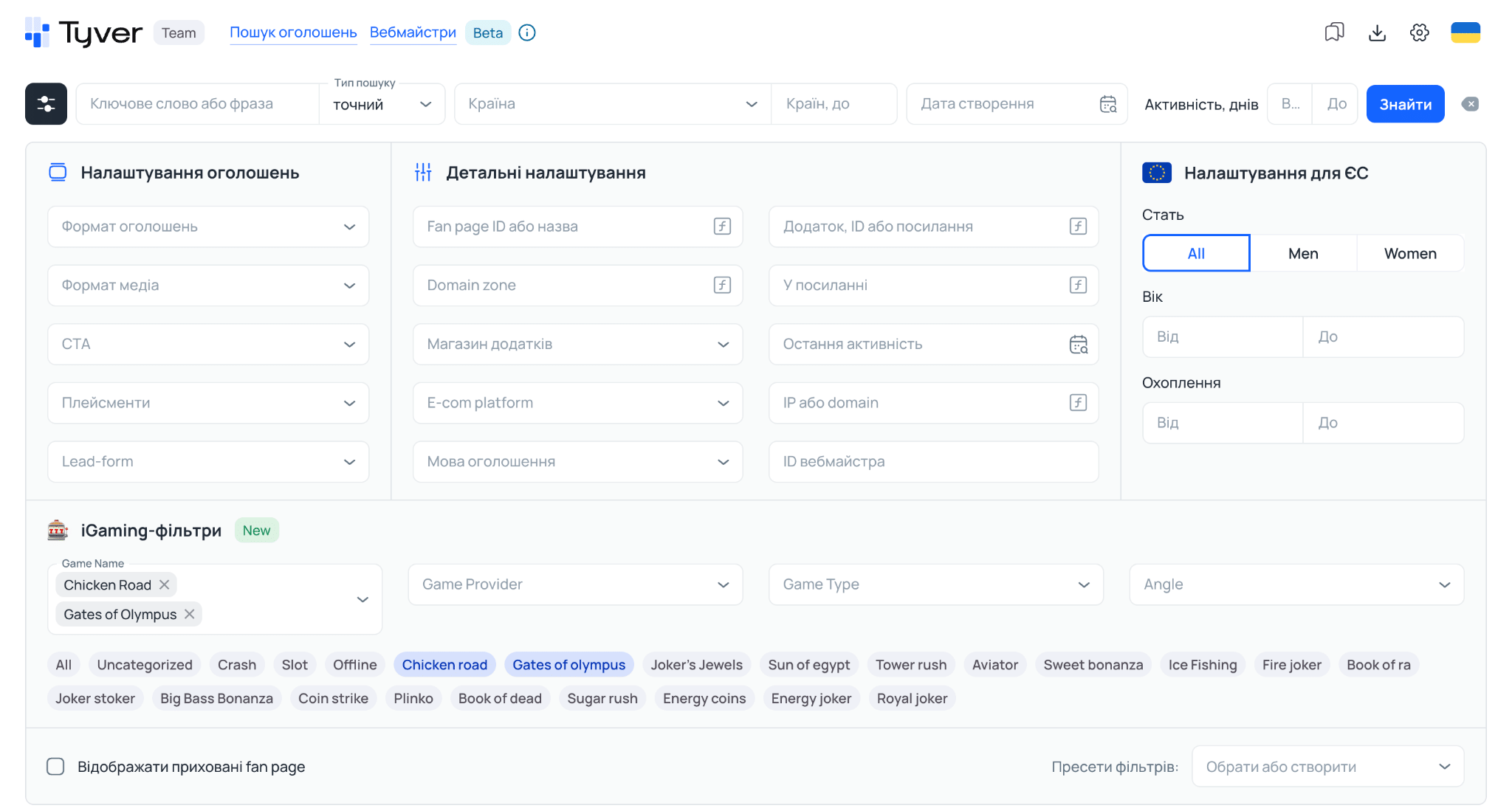Click the info icon next to Beta

527,32
